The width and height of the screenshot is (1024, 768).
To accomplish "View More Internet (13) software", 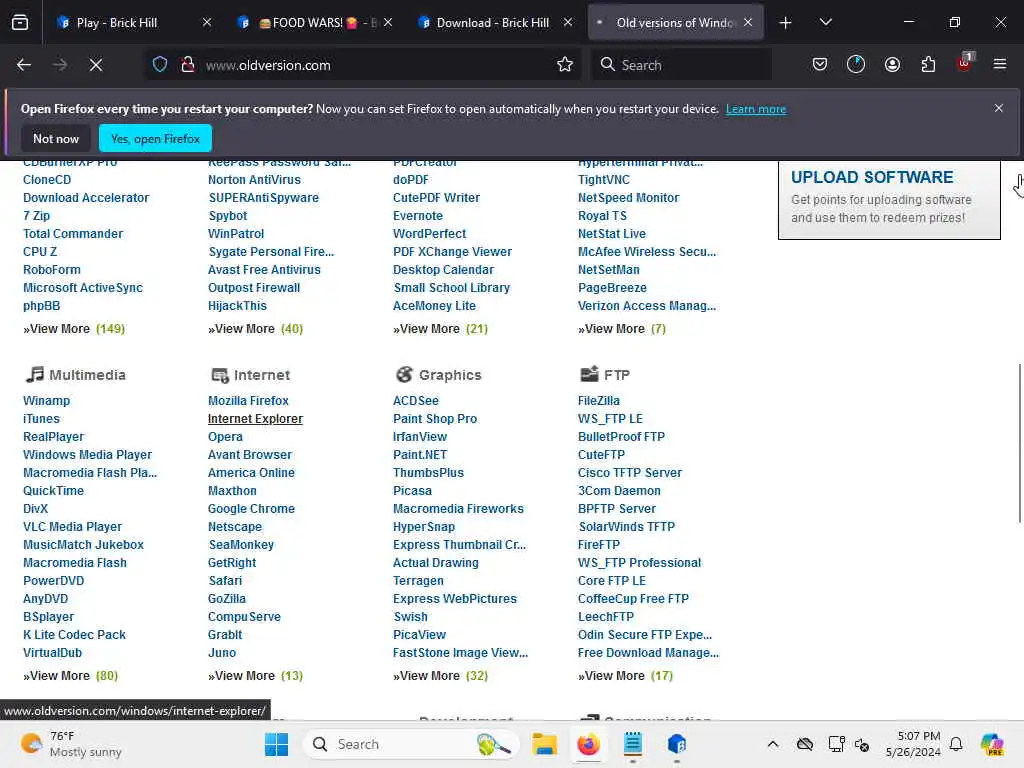I will [x=255, y=675].
